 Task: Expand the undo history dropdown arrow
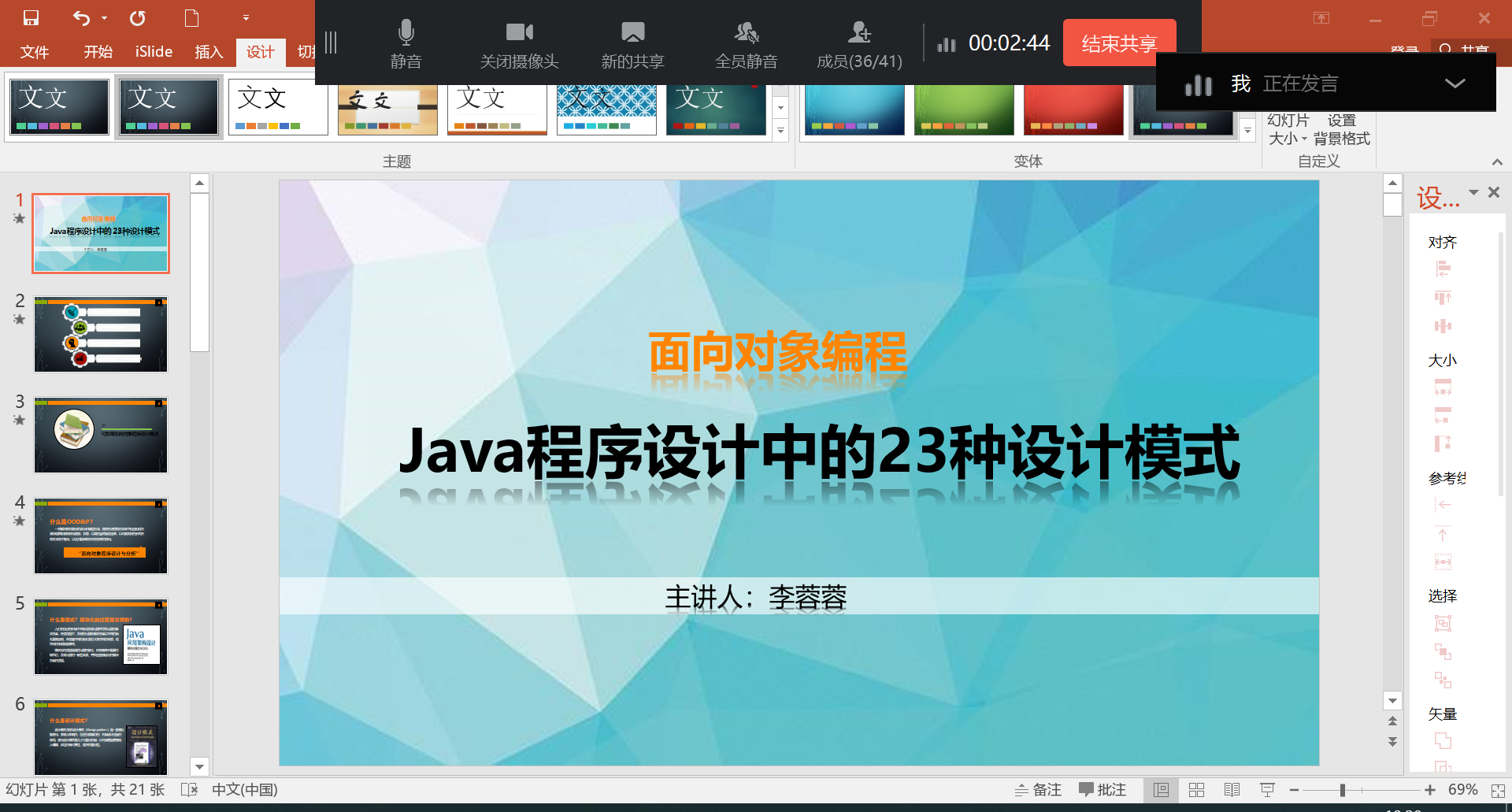coord(105,18)
